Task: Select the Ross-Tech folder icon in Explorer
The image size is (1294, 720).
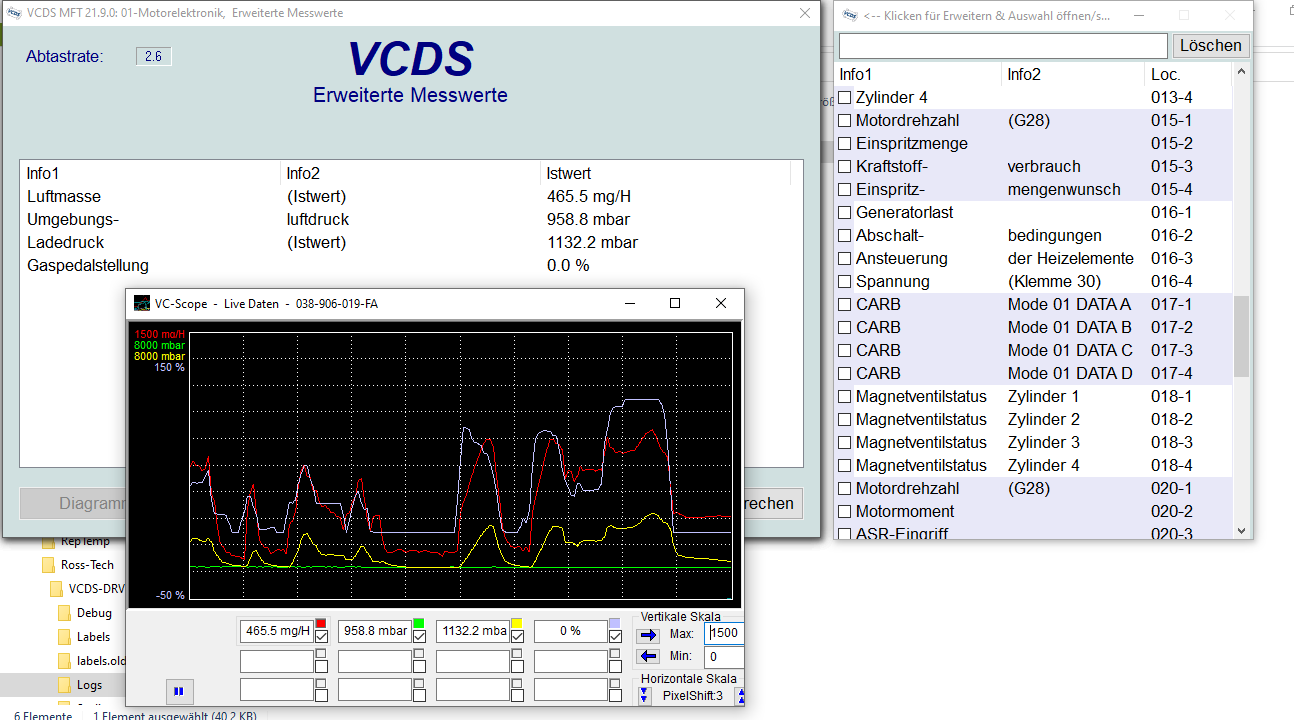Action: [x=48, y=565]
